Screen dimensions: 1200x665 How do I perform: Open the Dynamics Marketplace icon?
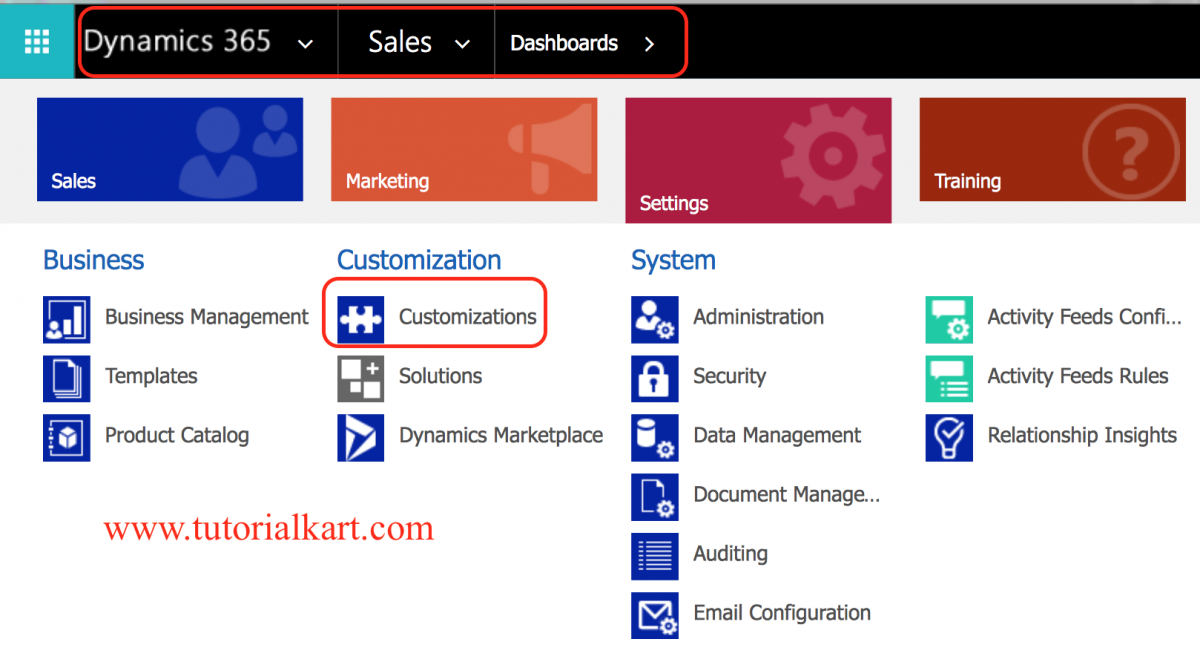(x=360, y=436)
